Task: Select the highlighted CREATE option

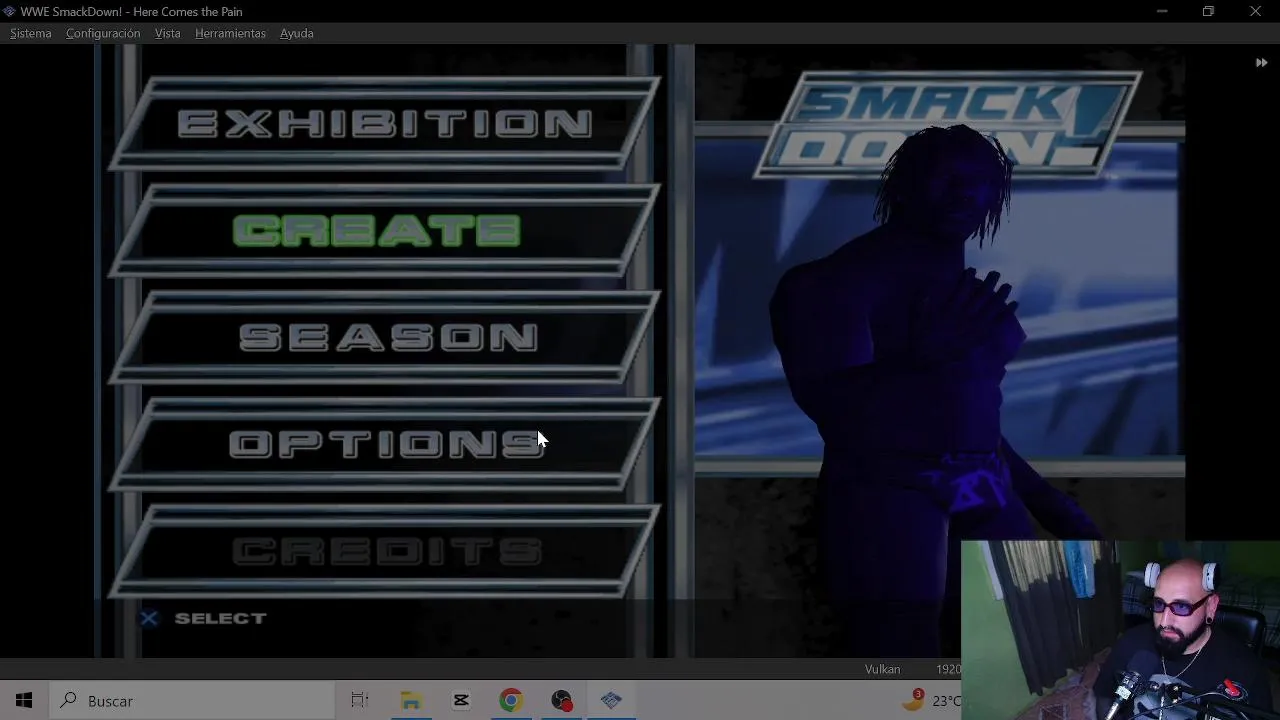Action: (x=385, y=231)
